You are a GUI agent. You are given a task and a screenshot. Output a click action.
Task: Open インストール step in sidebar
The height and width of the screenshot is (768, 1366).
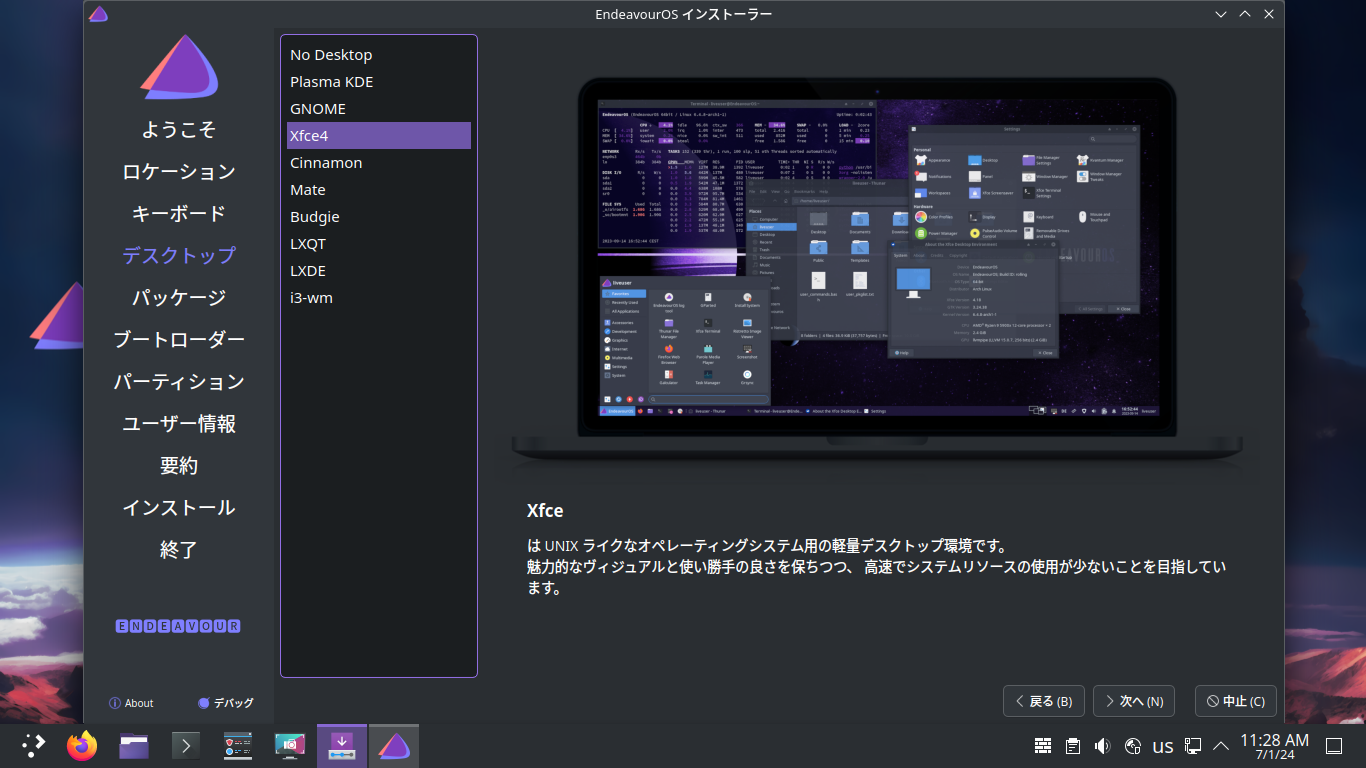[x=179, y=508]
